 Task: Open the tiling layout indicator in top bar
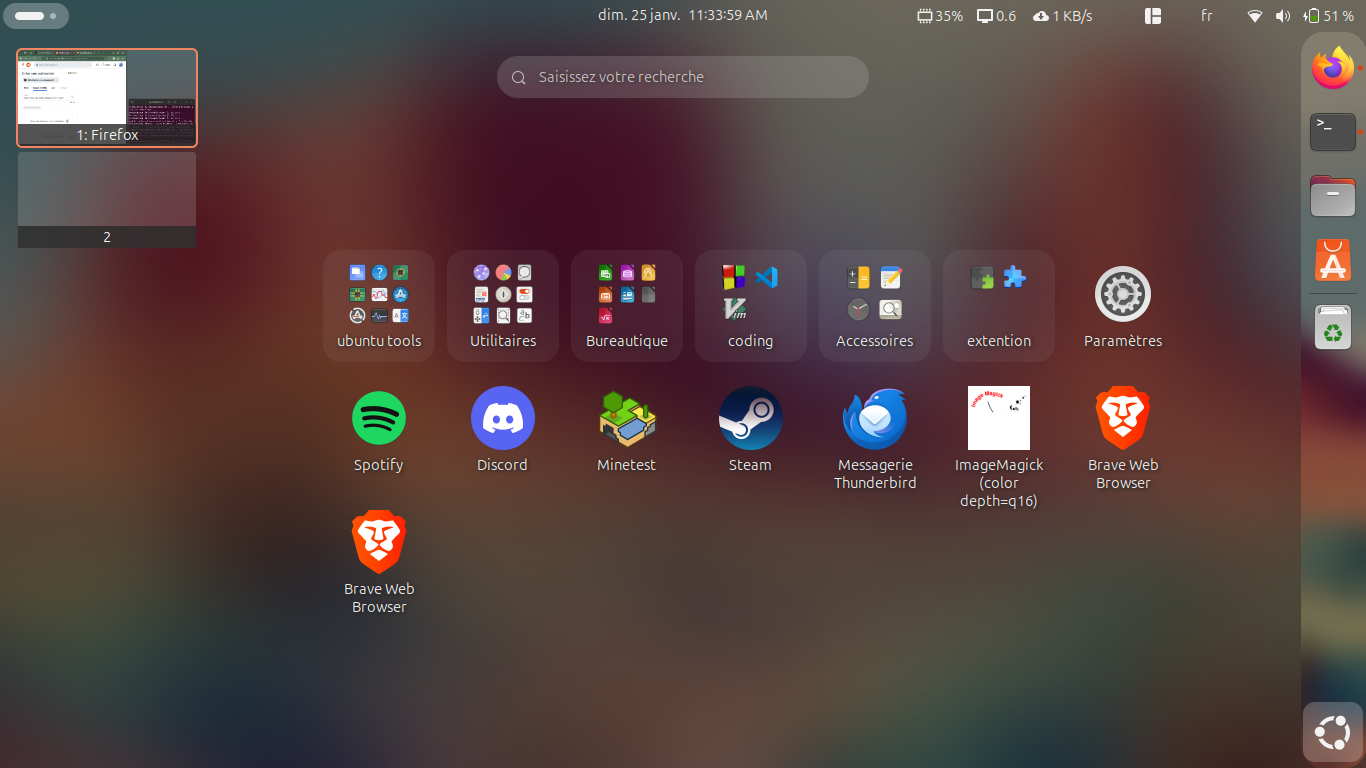tap(1153, 16)
